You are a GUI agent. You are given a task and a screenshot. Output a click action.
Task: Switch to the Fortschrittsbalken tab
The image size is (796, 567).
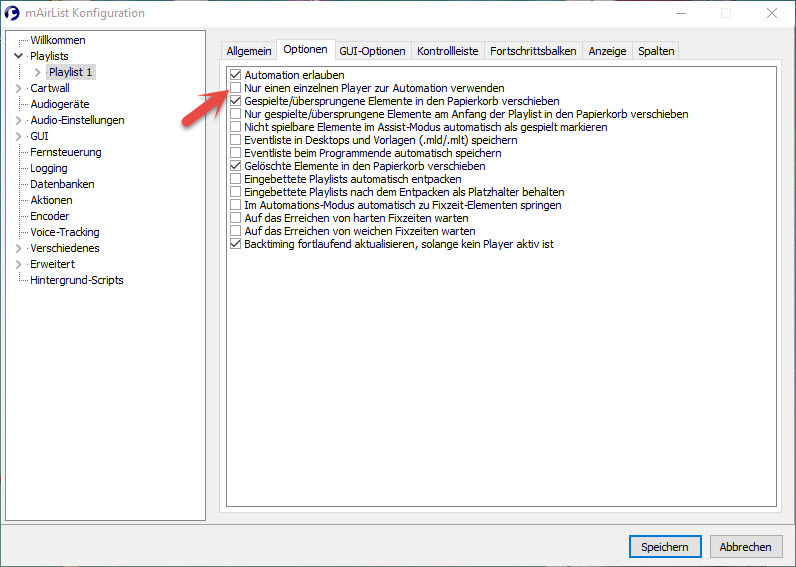point(533,51)
